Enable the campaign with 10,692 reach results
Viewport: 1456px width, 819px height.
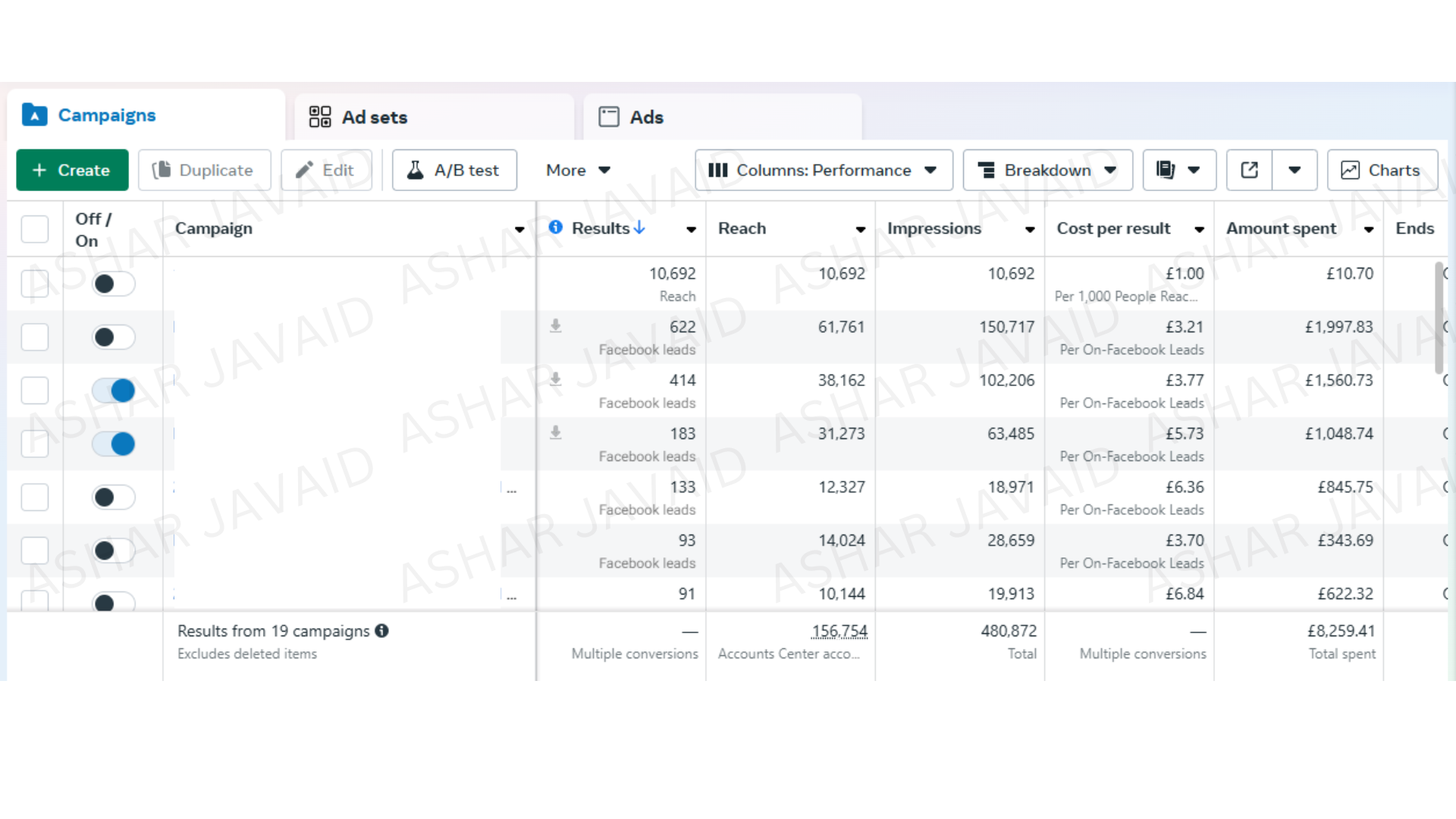(x=114, y=284)
